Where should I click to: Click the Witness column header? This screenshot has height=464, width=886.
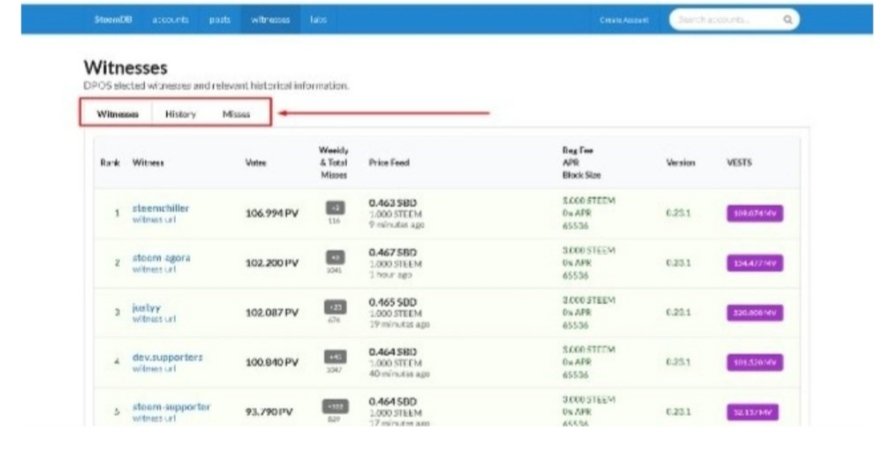point(148,163)
